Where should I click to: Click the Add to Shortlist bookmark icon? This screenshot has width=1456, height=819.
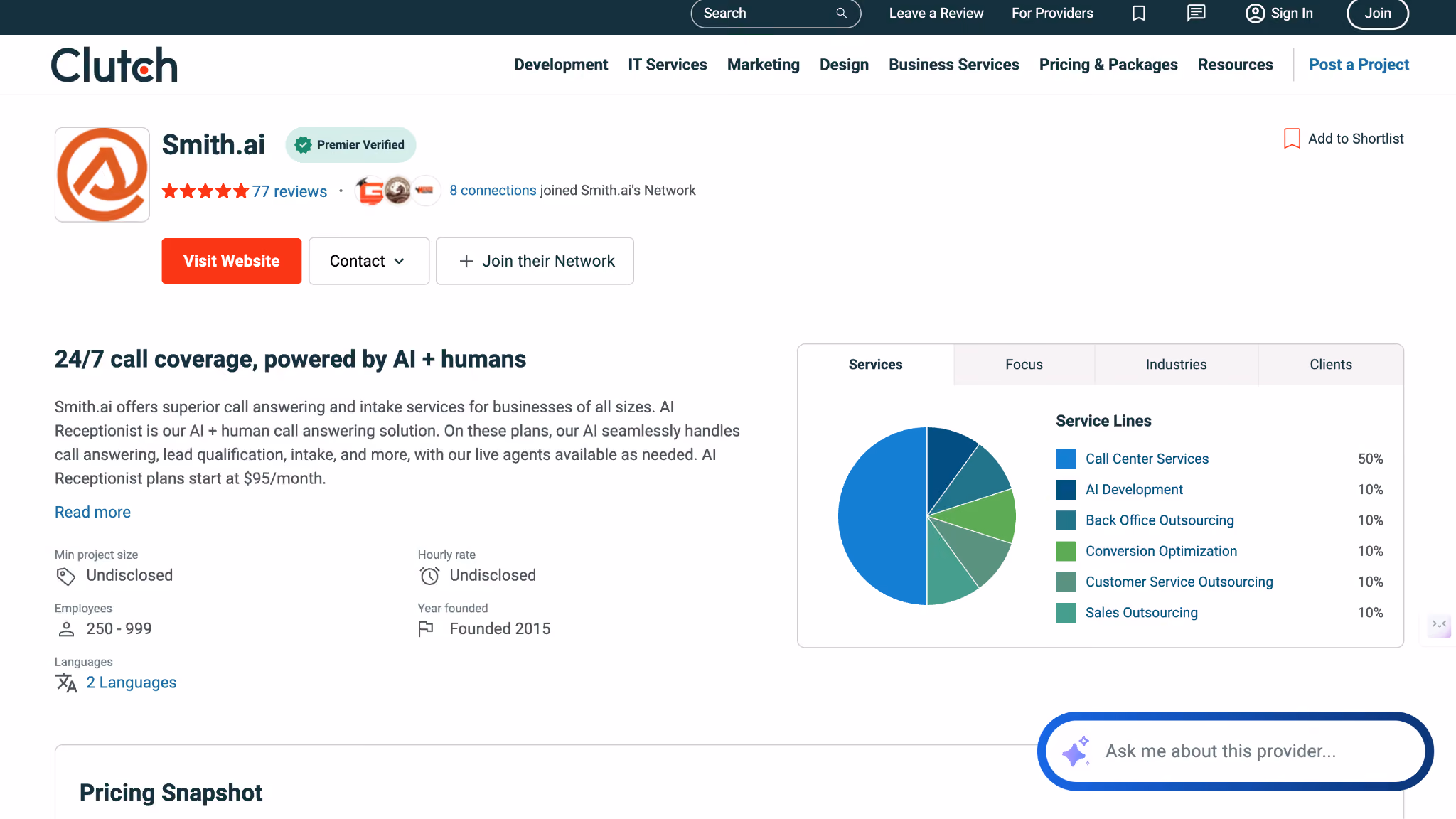coord(1292,139)
